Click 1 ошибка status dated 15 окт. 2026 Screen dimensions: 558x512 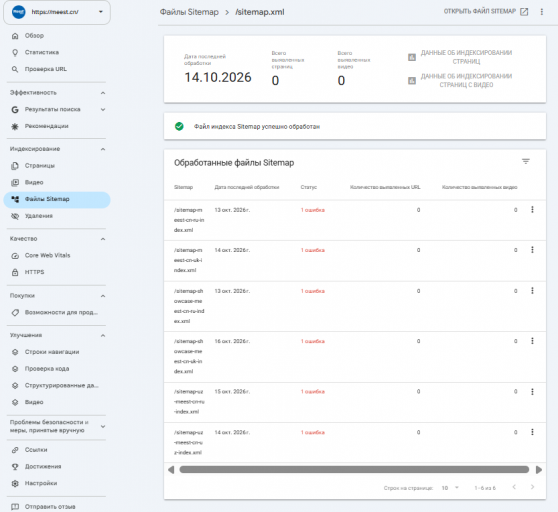point(312,391)
